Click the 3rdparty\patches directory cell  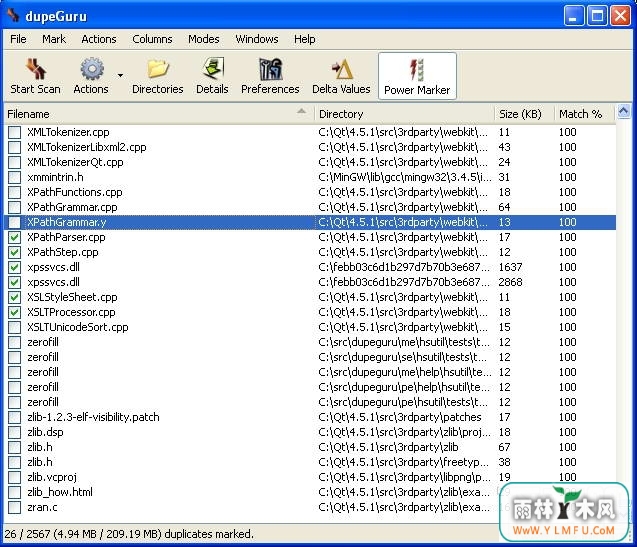coord(400,417)
